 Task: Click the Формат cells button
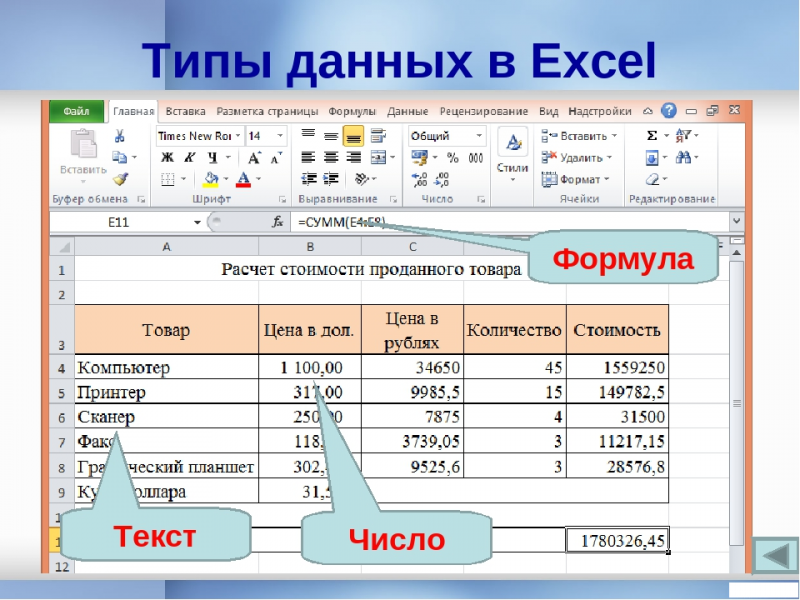point(578,180)
